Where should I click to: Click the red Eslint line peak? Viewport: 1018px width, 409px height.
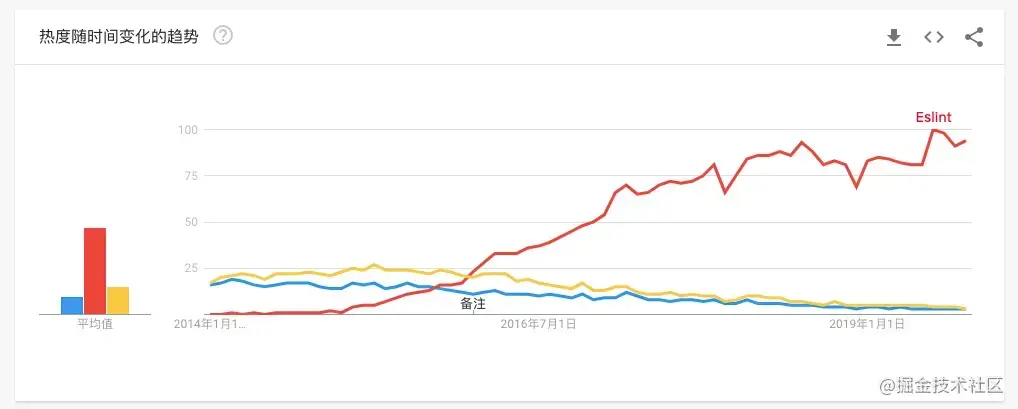[934, 130]
